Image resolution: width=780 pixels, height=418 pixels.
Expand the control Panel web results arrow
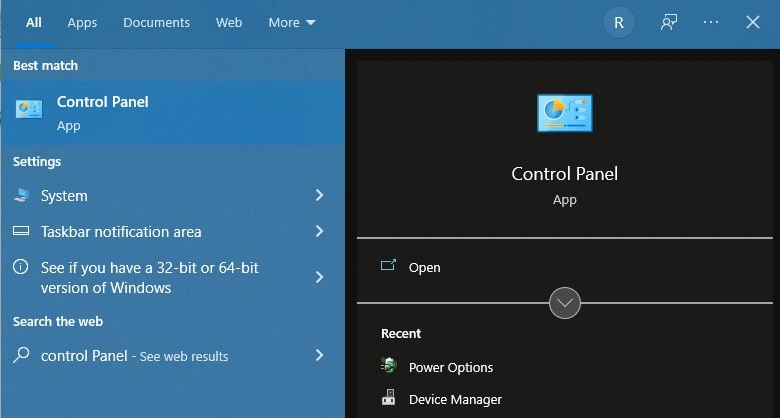(x=320, y=355)
